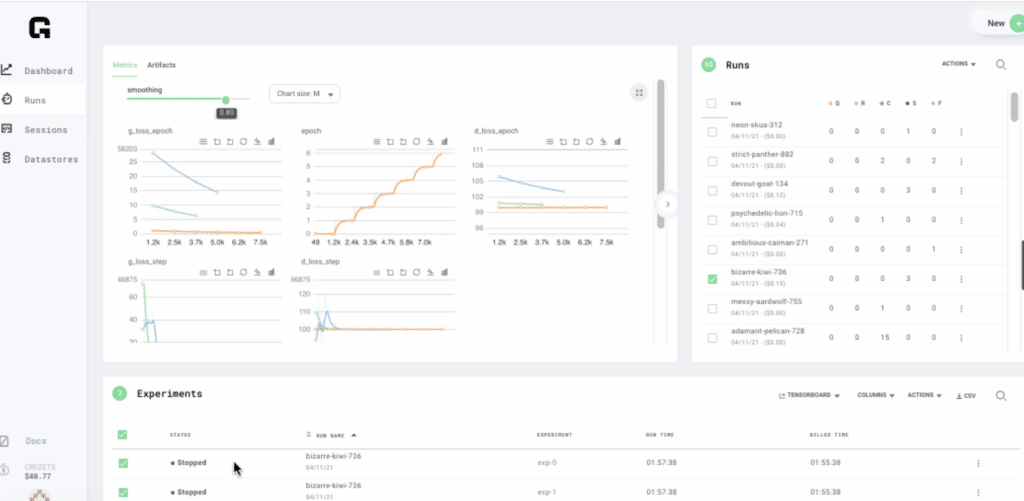Search runs with magnifier icon
1024x501 pixels.
click(x=1000, y=65)
